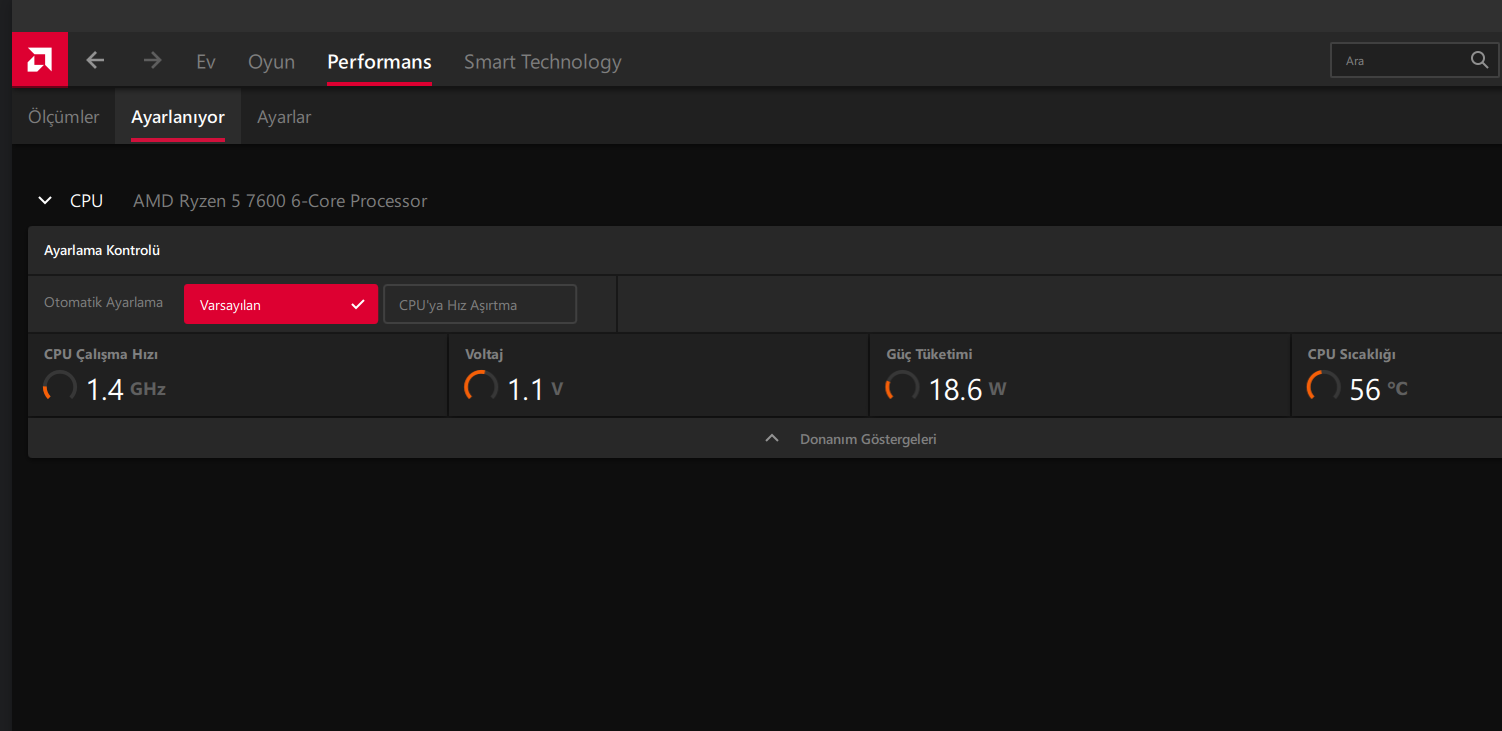Click the AMD logo icon

tap(40, 60)
